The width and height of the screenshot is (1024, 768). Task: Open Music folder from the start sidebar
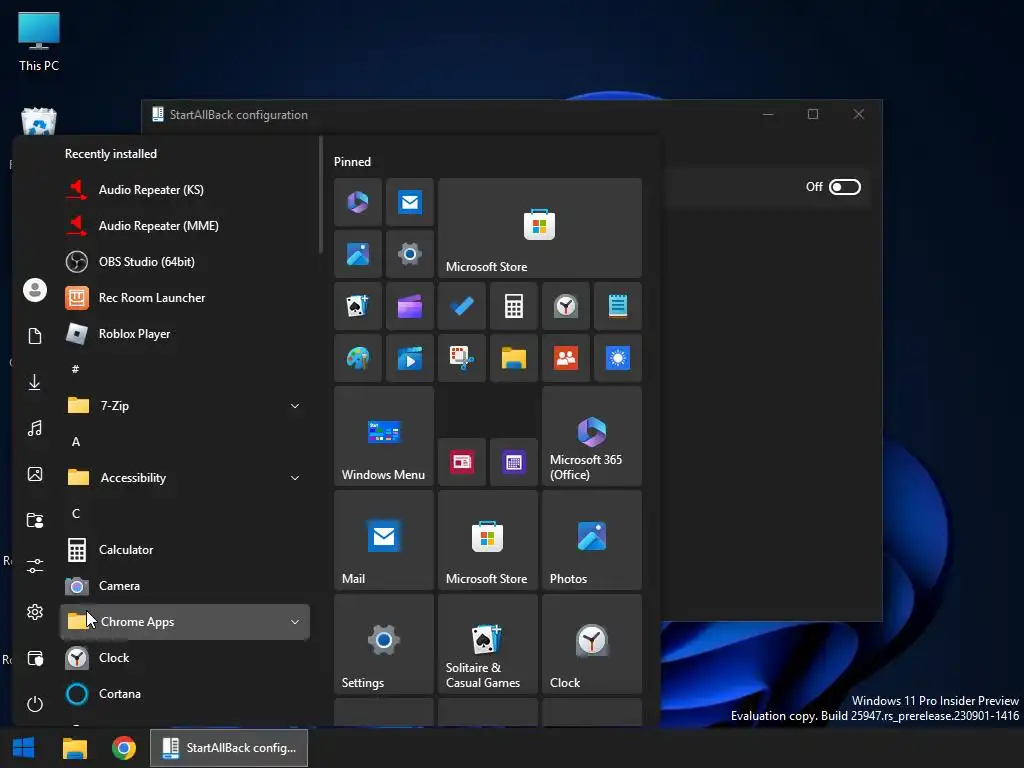click(x=35, y=428)
